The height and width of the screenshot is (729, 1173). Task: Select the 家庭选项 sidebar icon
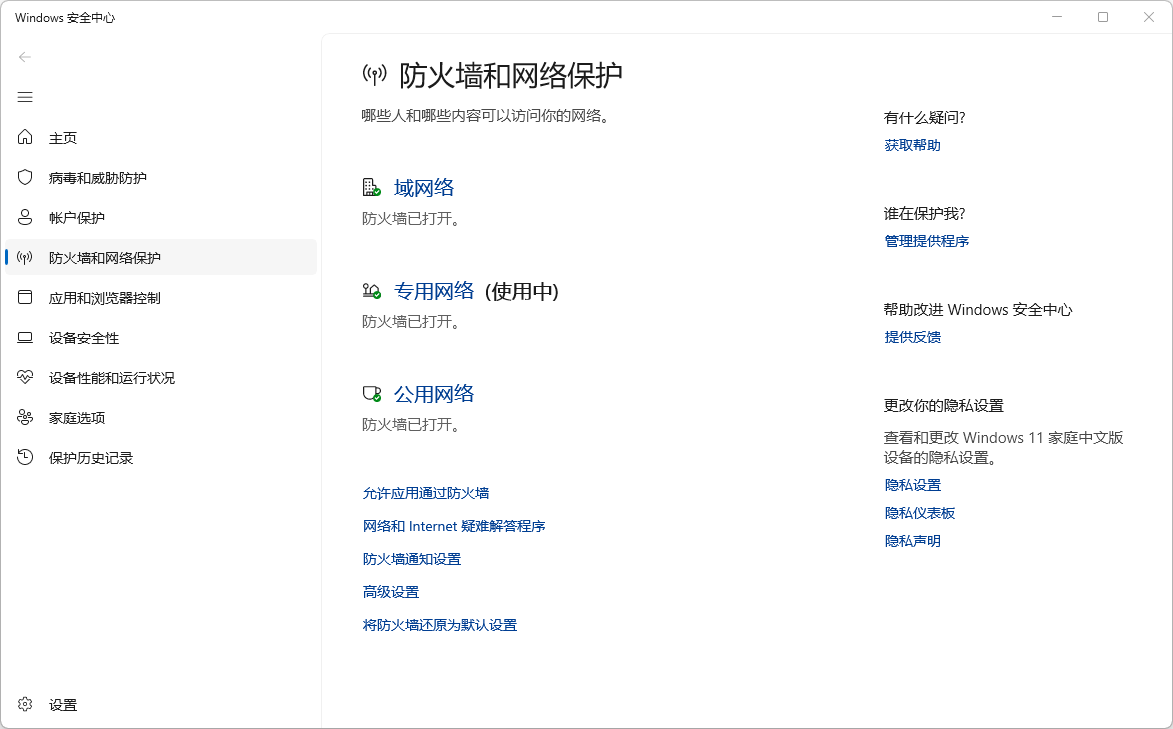pyautogui.click(x=24, y=417)
